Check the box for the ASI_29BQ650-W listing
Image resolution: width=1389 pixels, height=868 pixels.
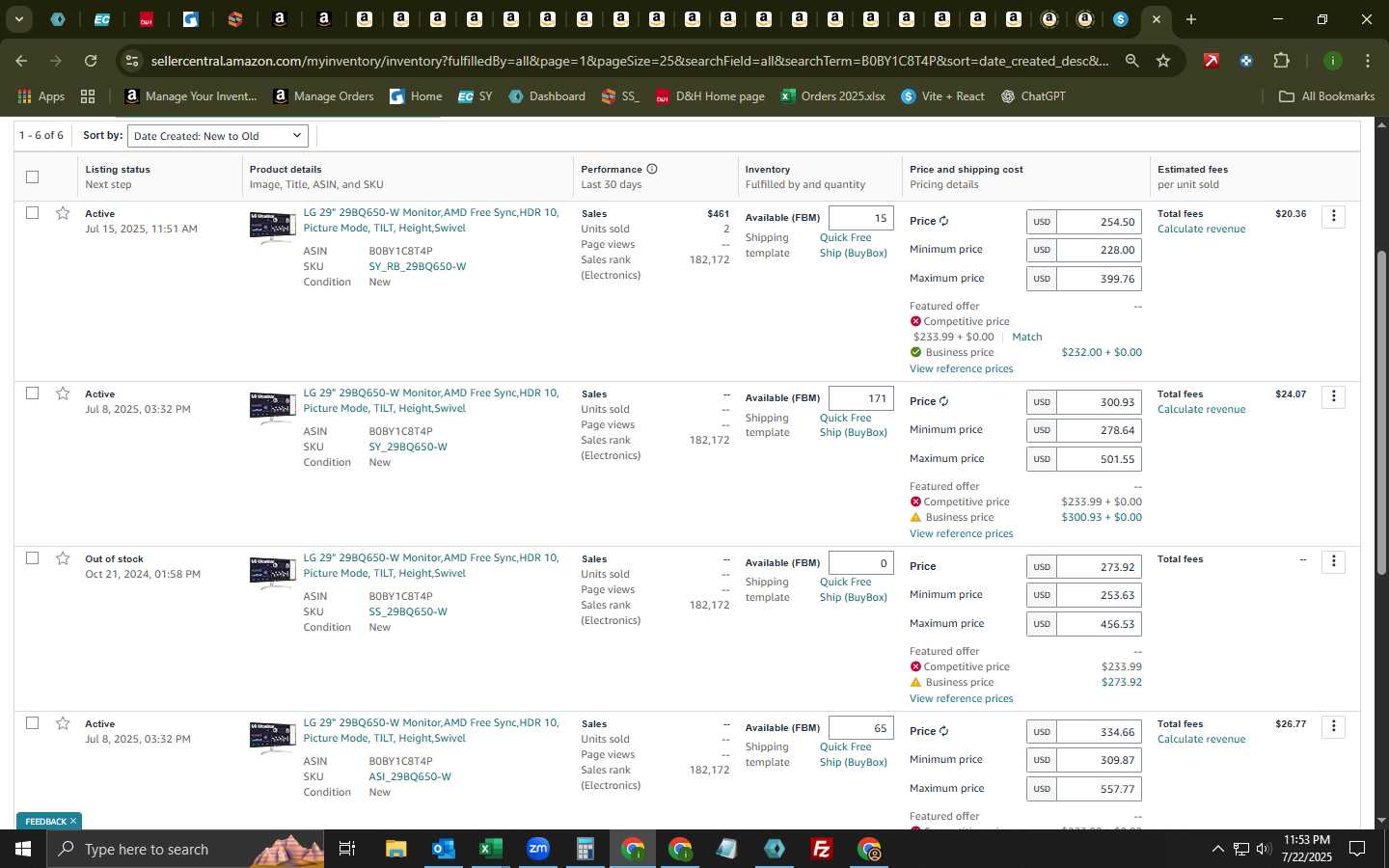[33, 722]
